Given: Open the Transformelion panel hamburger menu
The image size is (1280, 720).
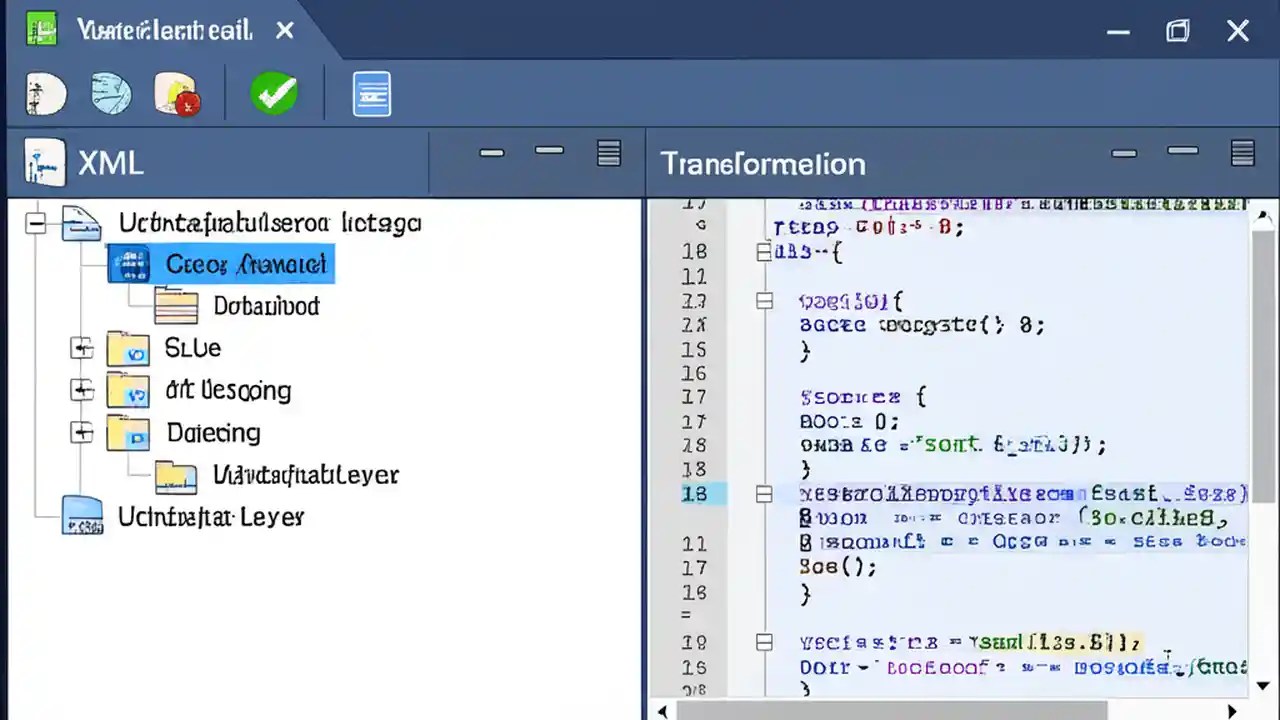Looking at the screenshot, I should [x=1242, y=153].
